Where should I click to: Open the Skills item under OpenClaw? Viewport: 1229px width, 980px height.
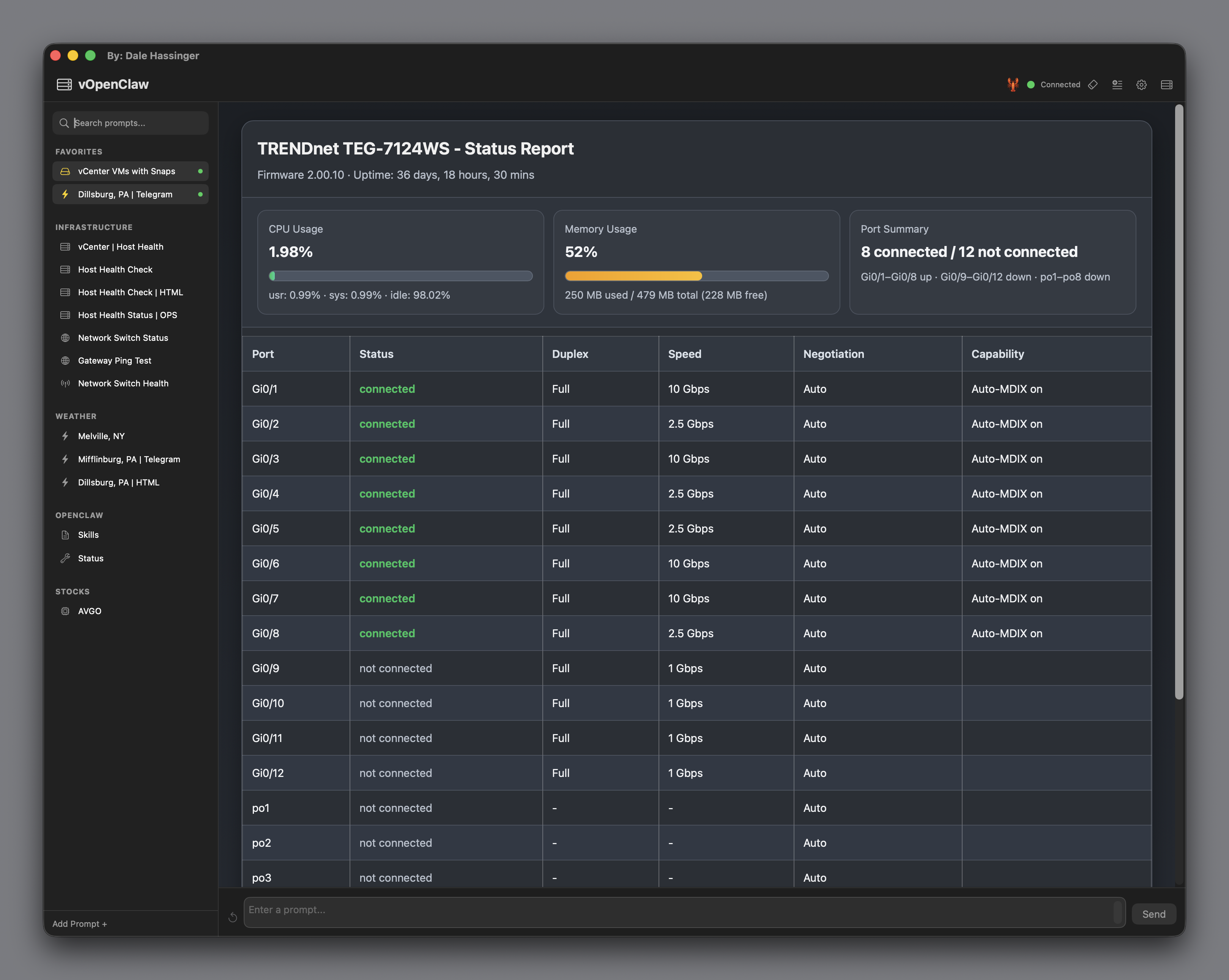[88, 535]
